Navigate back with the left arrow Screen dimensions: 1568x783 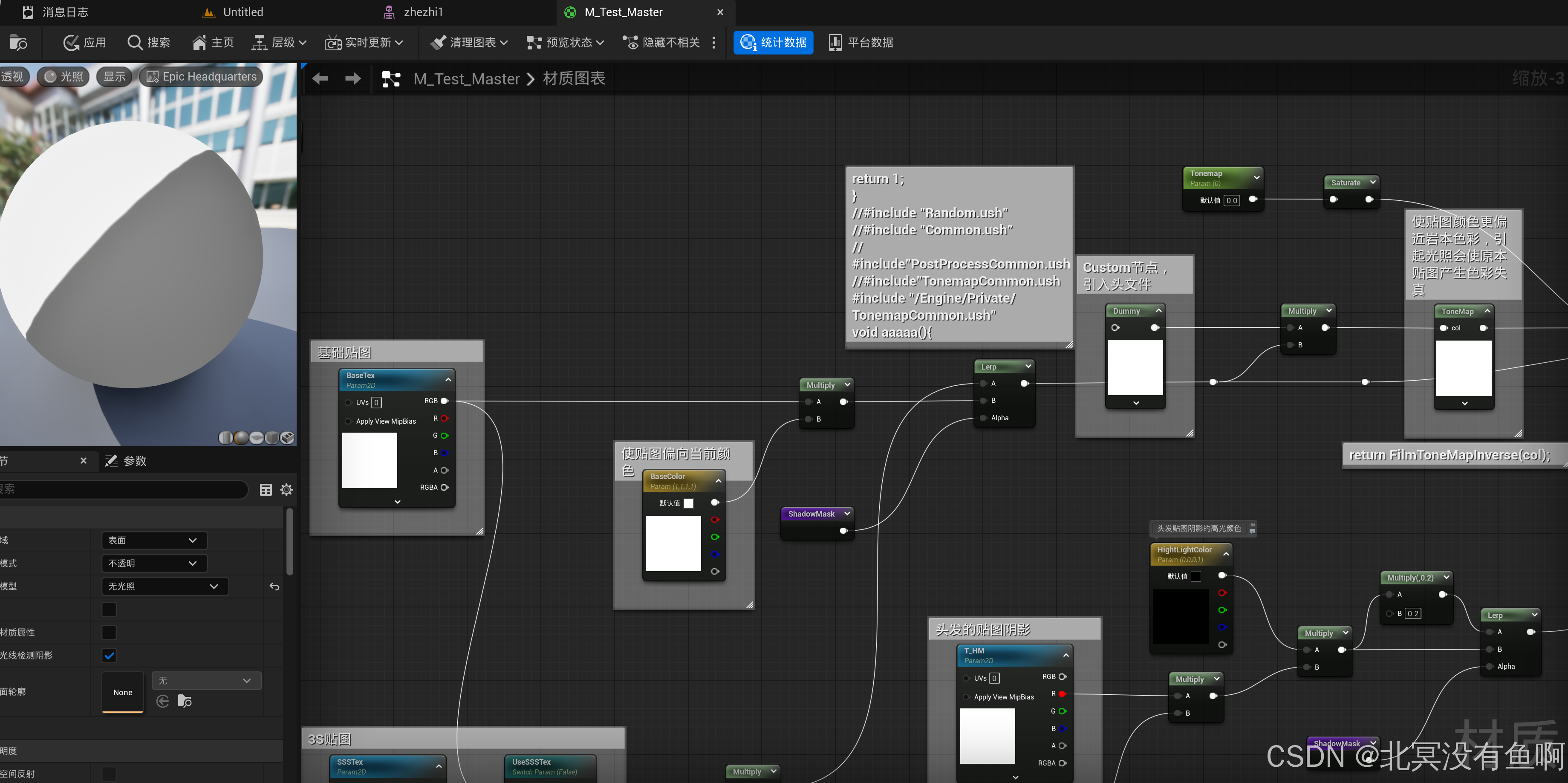point(320,78)
